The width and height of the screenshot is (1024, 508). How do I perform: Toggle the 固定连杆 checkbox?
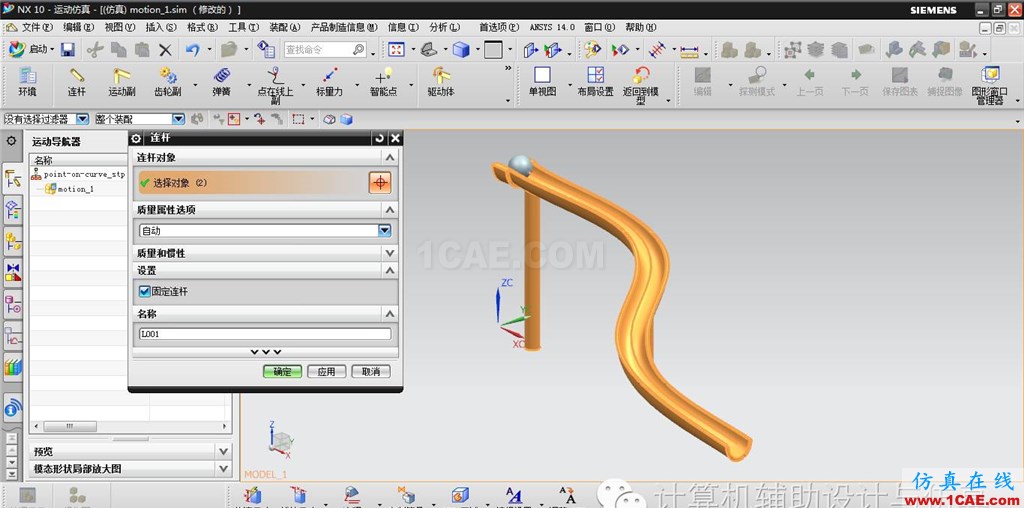click(x=145, y=291)
